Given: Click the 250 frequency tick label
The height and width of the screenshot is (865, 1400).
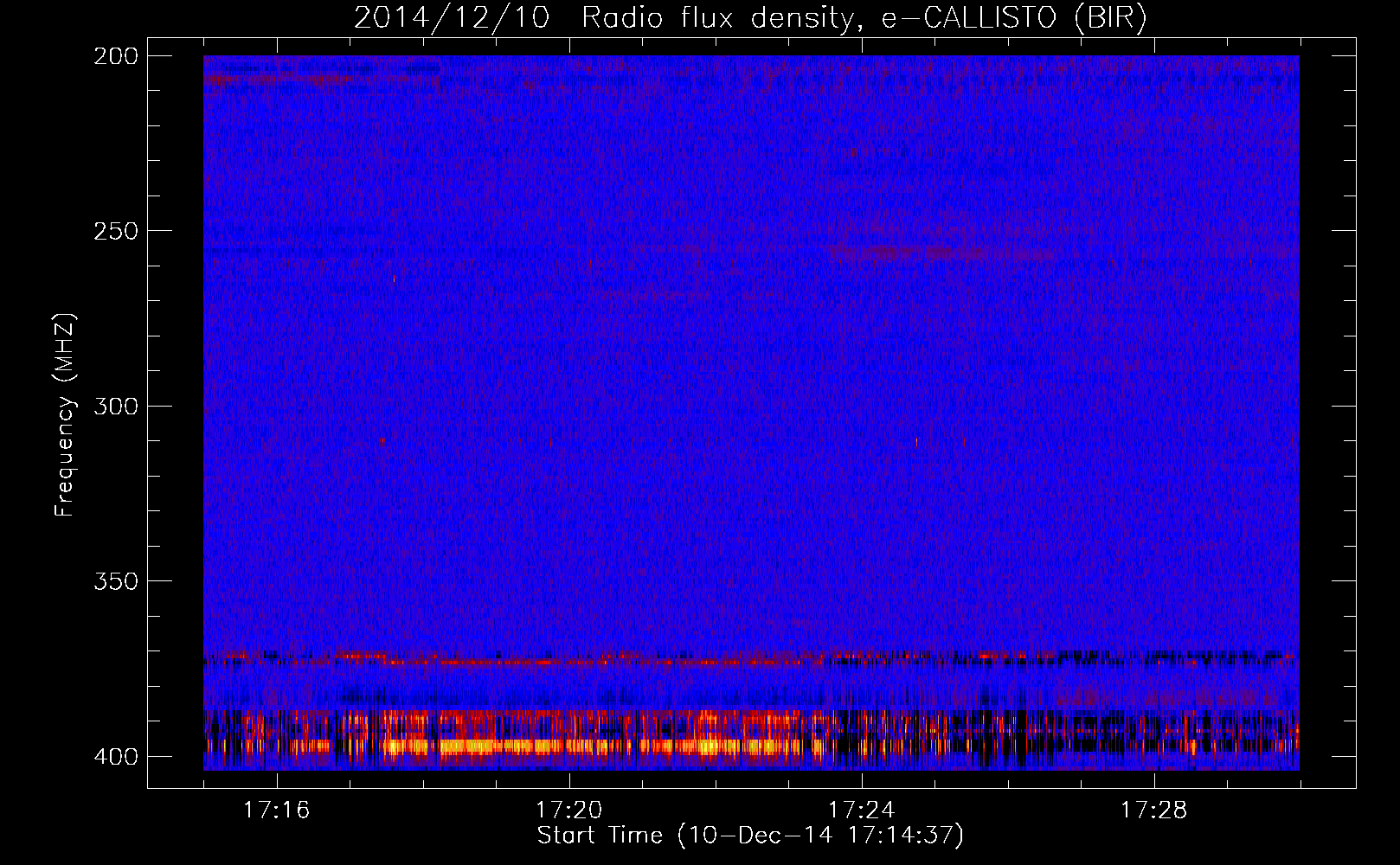Looking at the screenshot, I should tap(115, 231).
